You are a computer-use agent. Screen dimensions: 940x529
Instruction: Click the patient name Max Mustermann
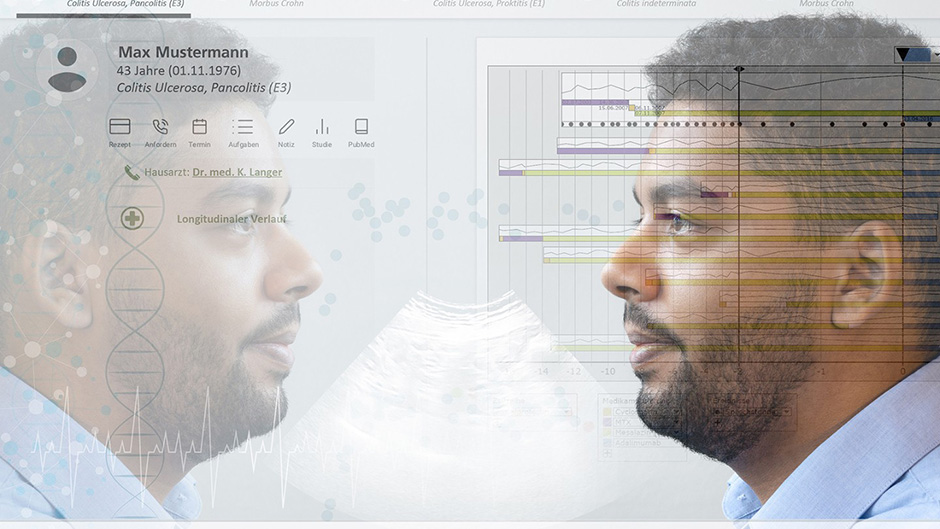click(183, 52)
